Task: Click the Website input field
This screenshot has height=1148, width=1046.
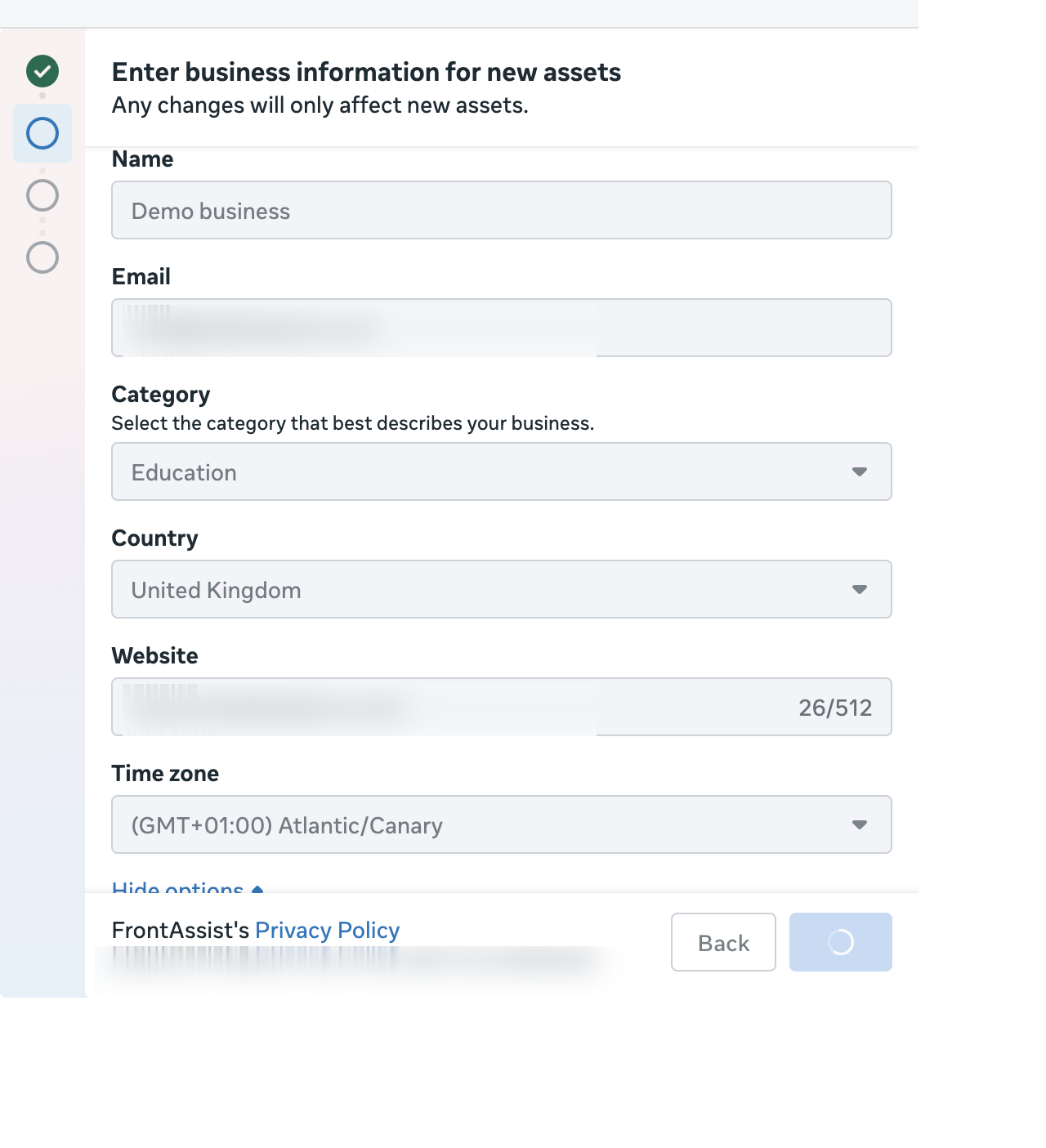Action: pos(502,707)
